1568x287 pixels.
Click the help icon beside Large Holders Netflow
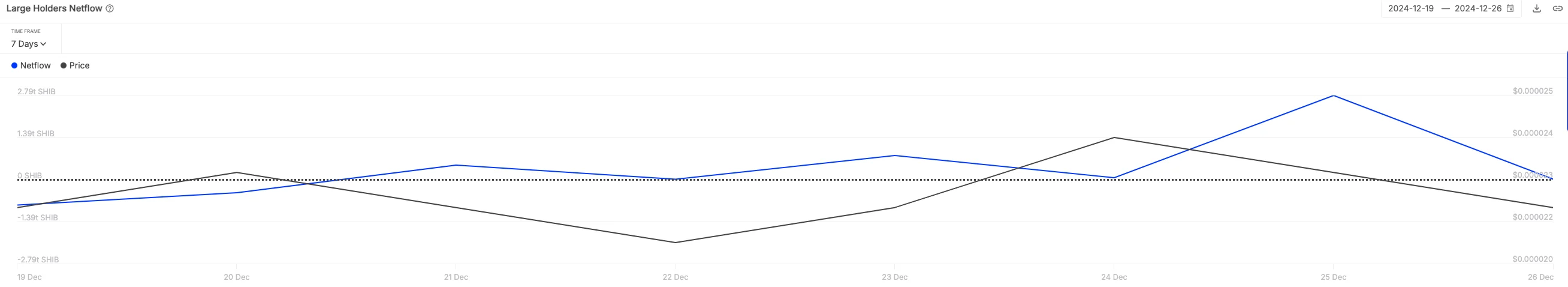coord(110,8)
